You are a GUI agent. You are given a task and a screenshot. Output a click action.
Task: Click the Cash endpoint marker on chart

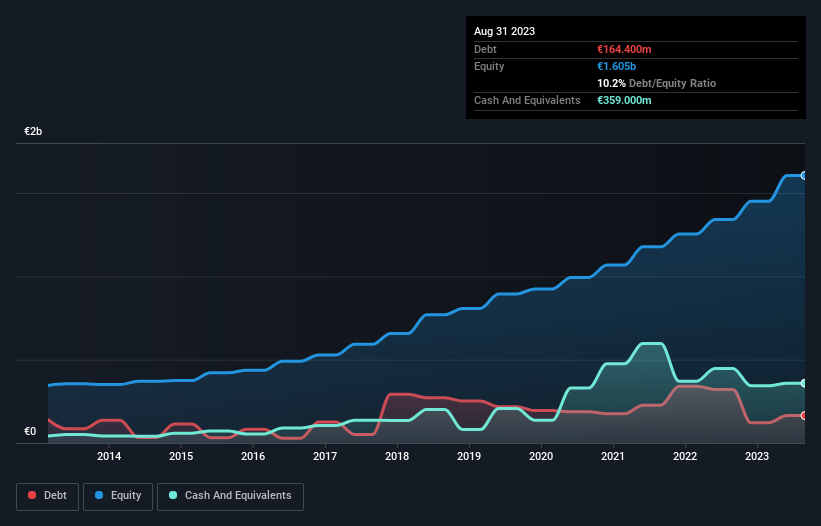(x=804, y=383)
